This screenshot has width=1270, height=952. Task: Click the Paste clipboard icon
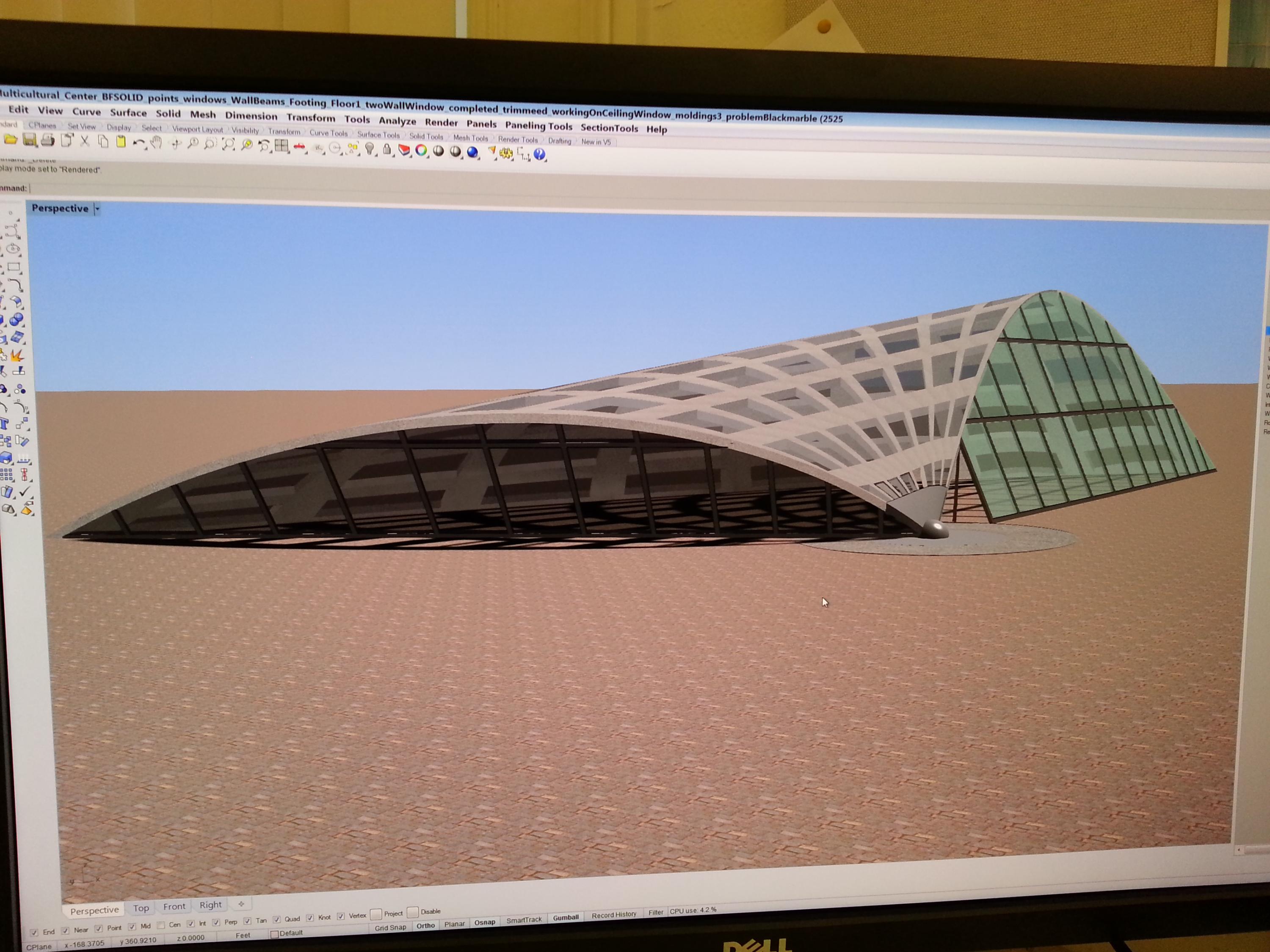121,142
